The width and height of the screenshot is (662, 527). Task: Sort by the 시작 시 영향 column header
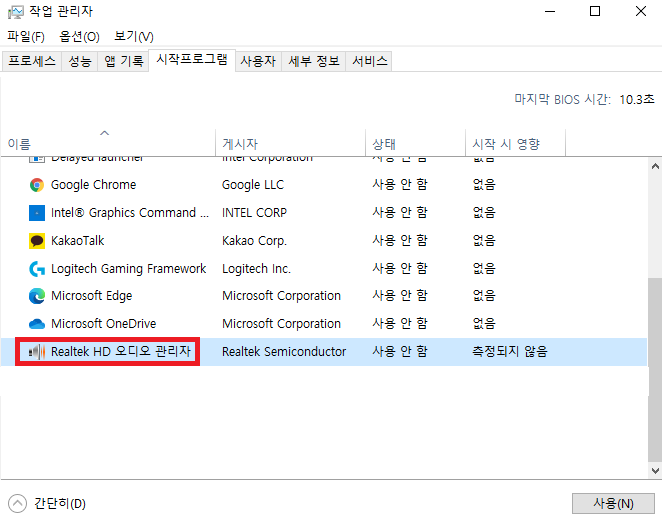[515, 144]
